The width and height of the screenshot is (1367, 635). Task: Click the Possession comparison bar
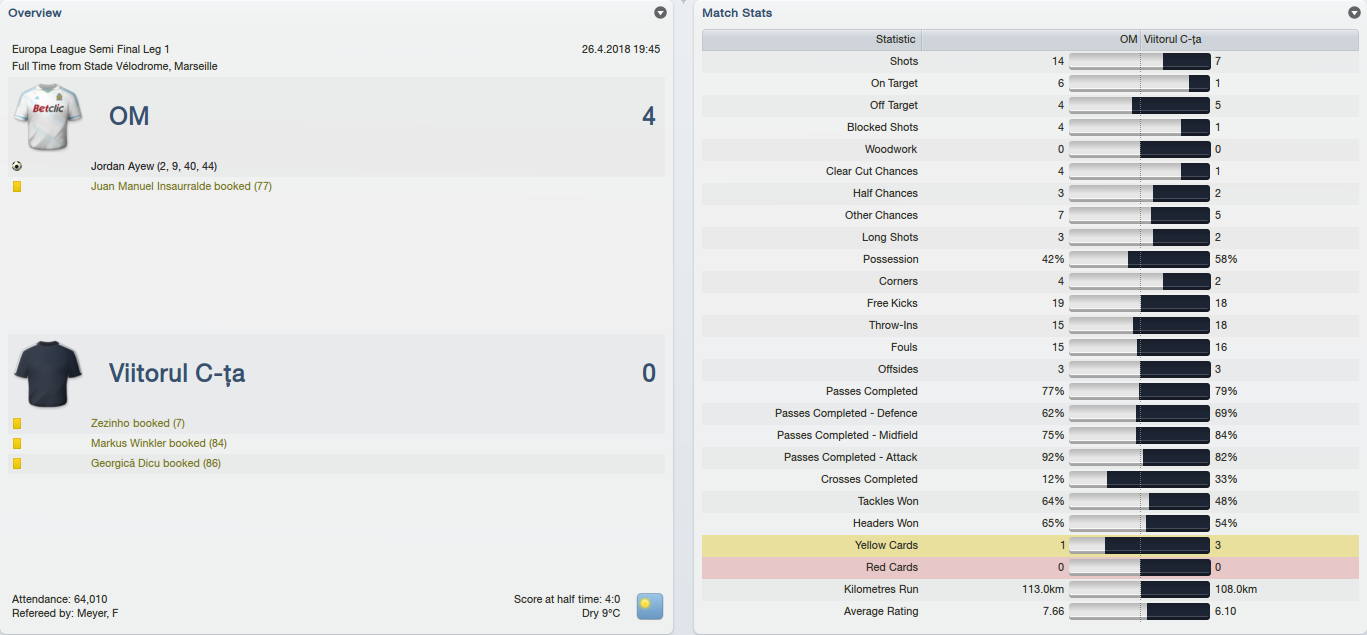click(1140, 259)
